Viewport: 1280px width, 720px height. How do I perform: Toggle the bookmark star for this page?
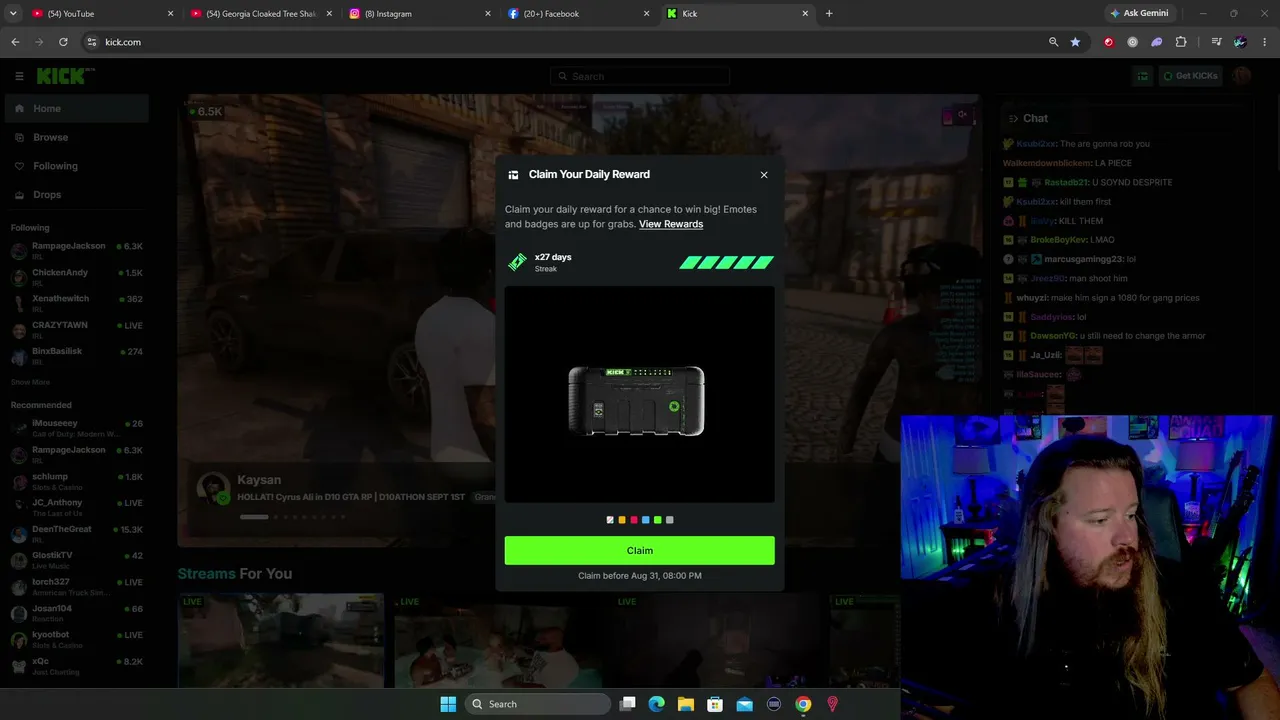point(1075,42)
